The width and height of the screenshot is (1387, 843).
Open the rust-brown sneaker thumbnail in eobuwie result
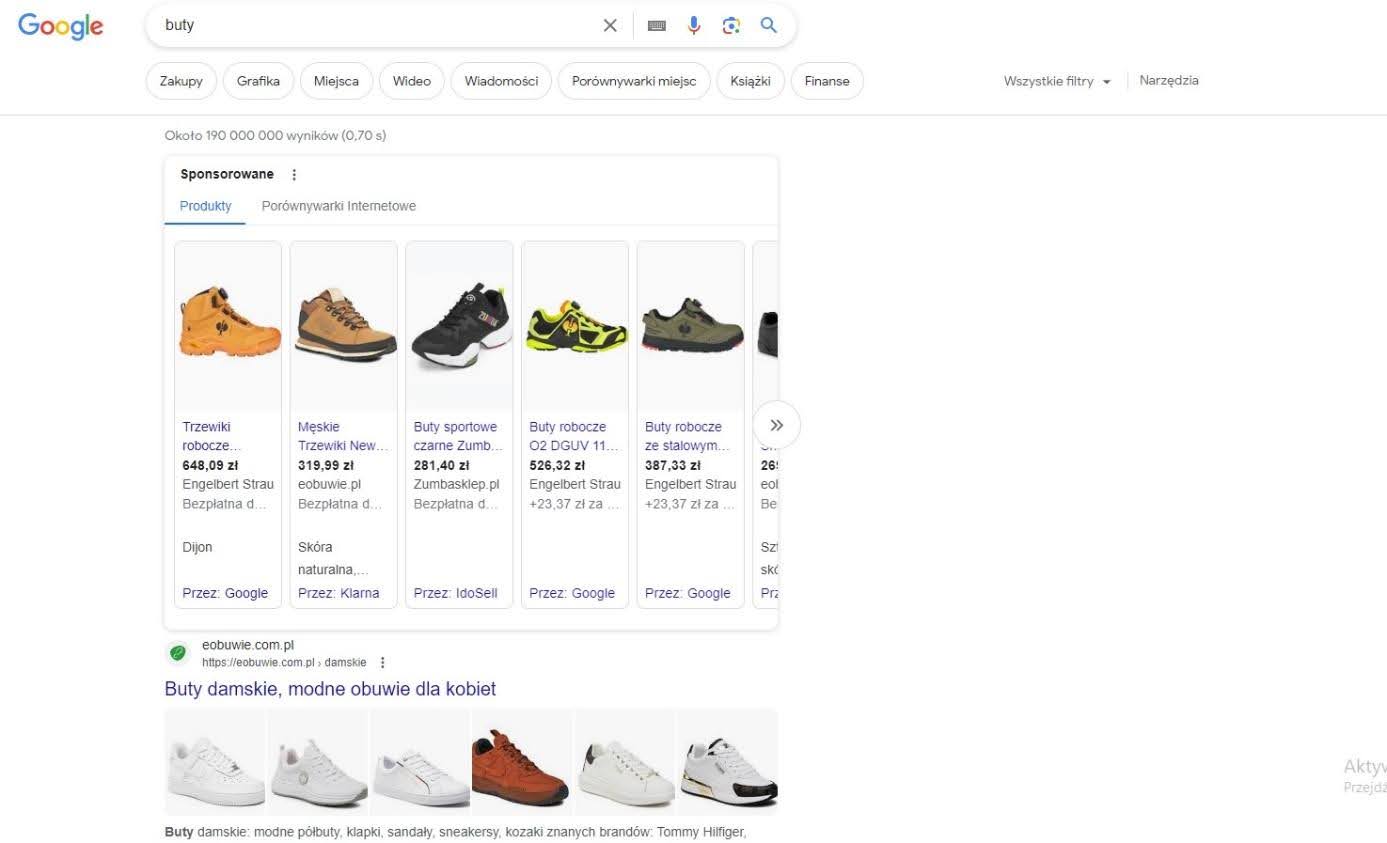click(522, 761)
